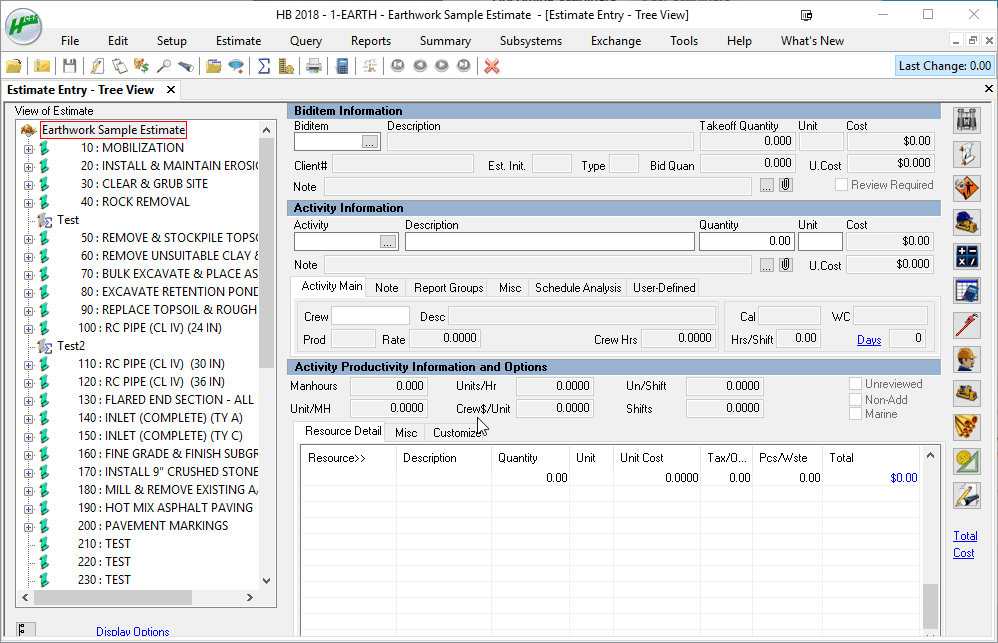Click the Days link near Crew Hrs

point(868,339)
